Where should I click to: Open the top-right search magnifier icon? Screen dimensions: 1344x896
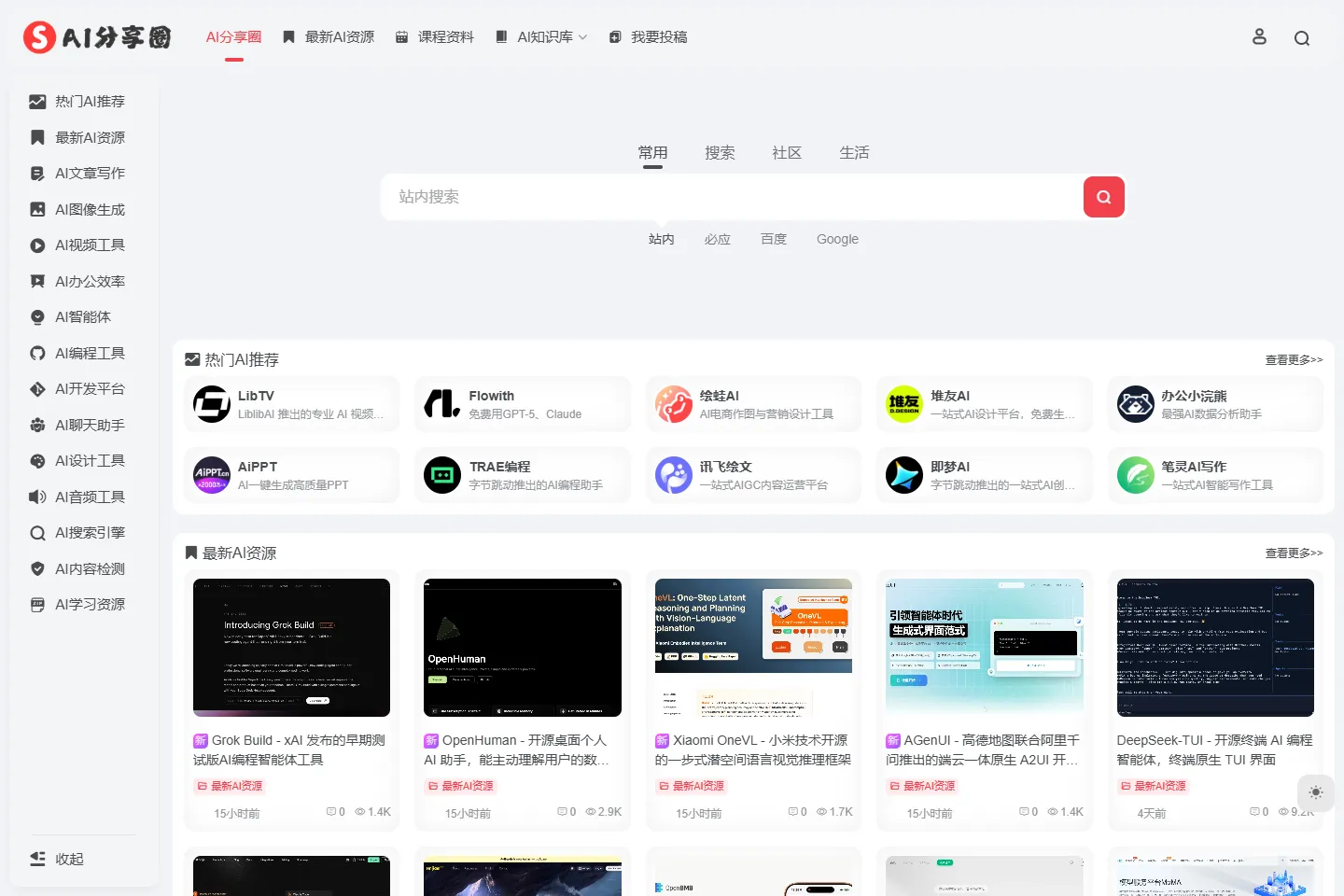tap(1302, 38)
